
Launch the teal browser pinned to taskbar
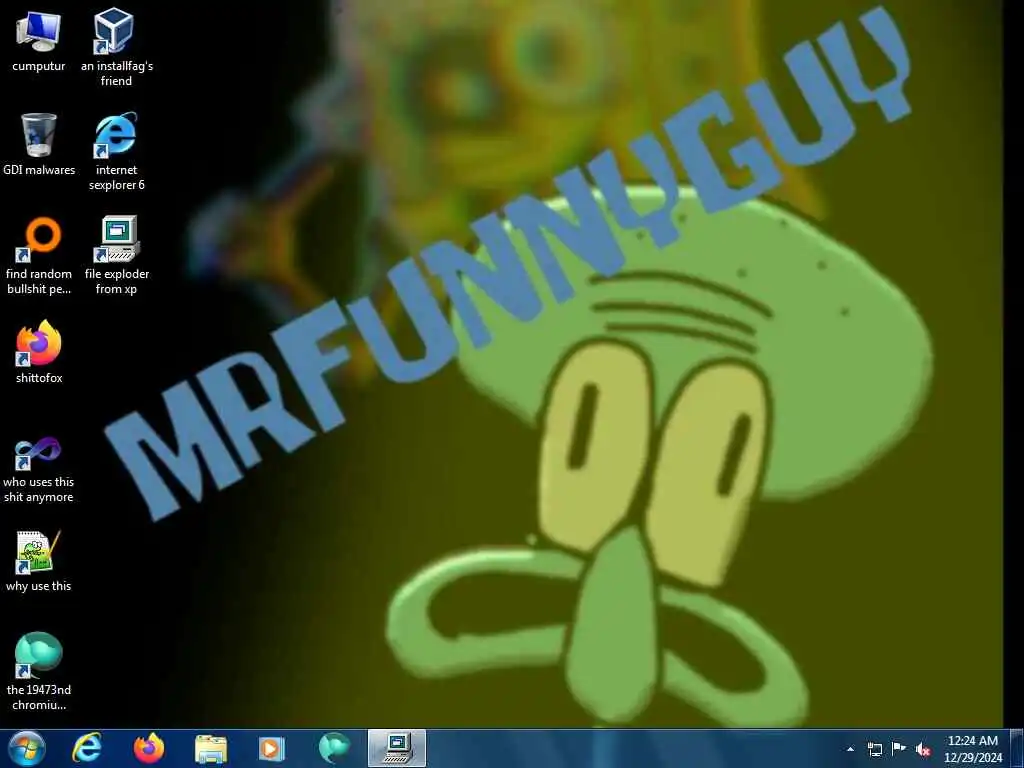pos(334,748)
